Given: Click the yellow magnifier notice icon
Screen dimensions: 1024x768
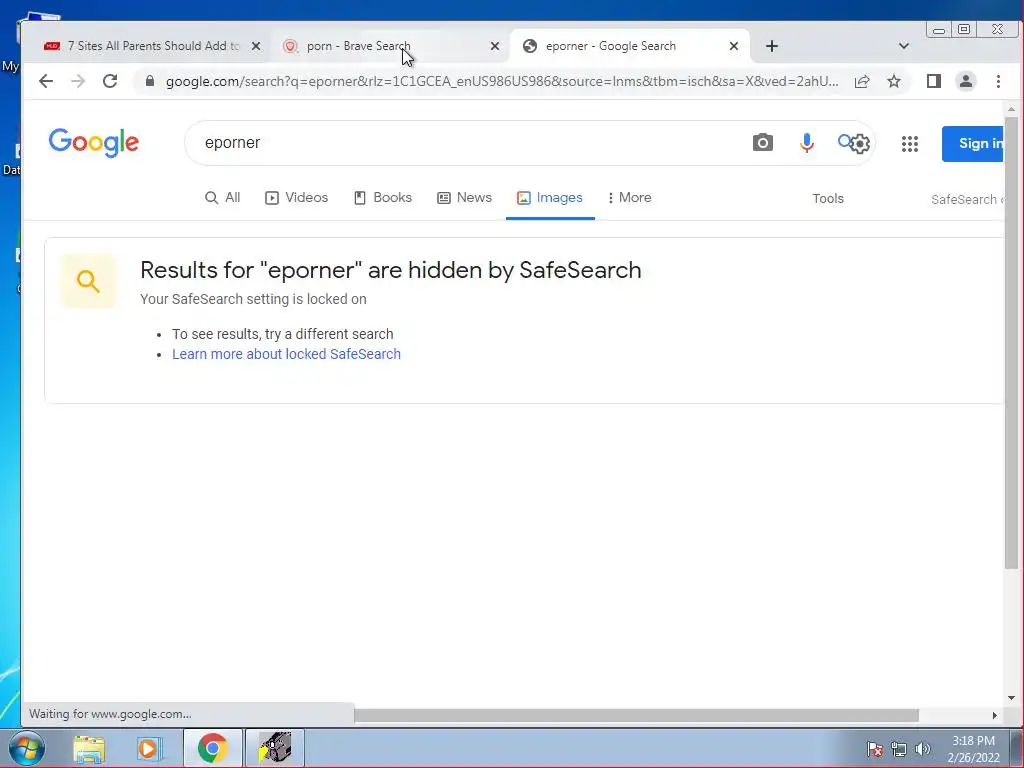Looking at the screenshot, I should [x=88, y=281].
